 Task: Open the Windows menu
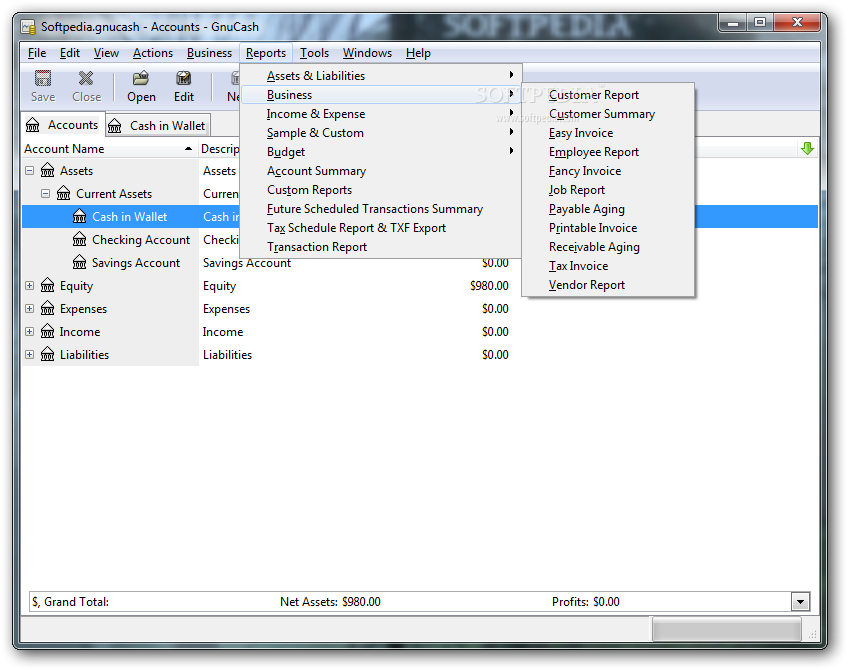[367, 53]
